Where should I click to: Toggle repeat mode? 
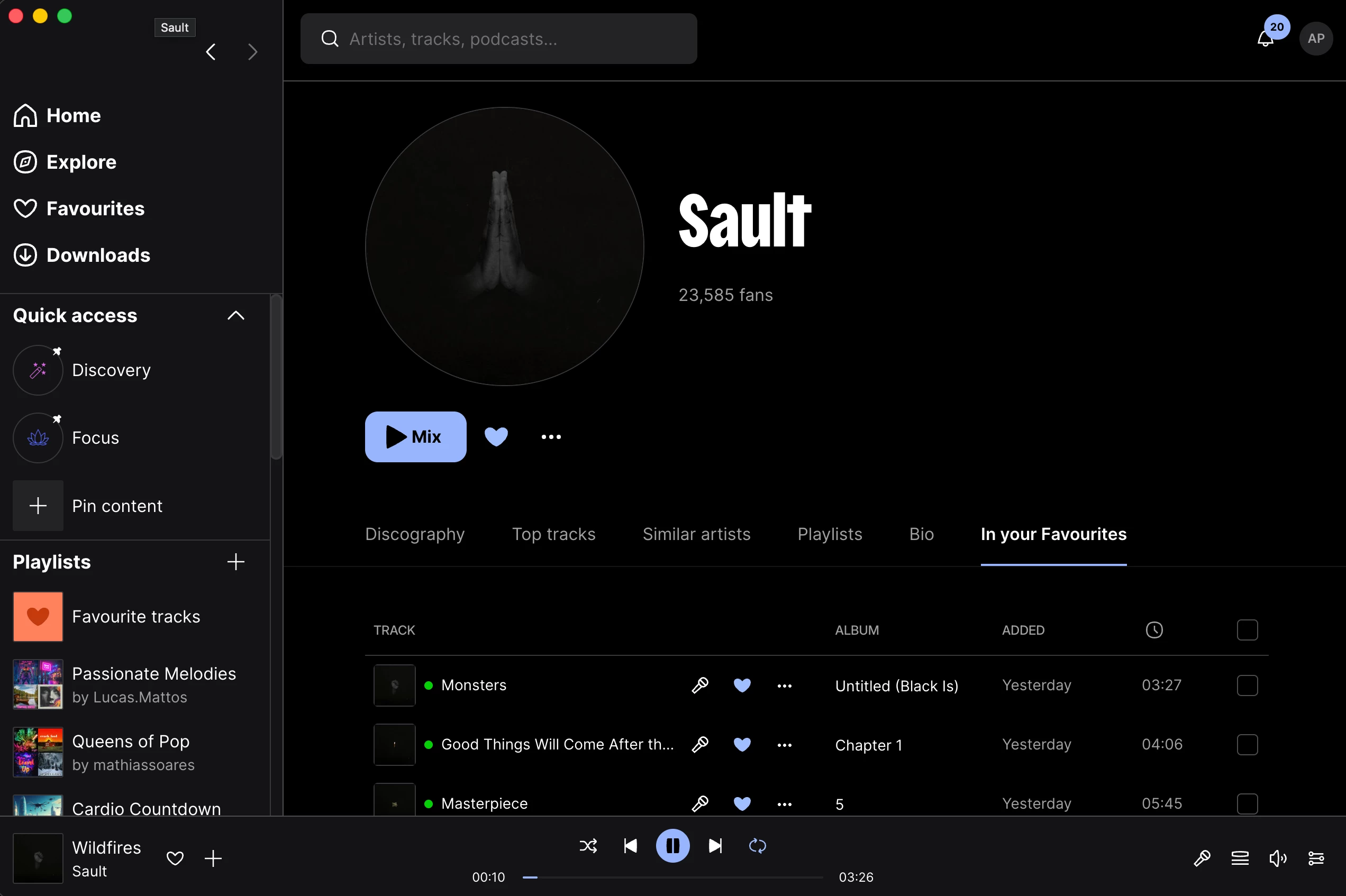[x=757, y=846]
